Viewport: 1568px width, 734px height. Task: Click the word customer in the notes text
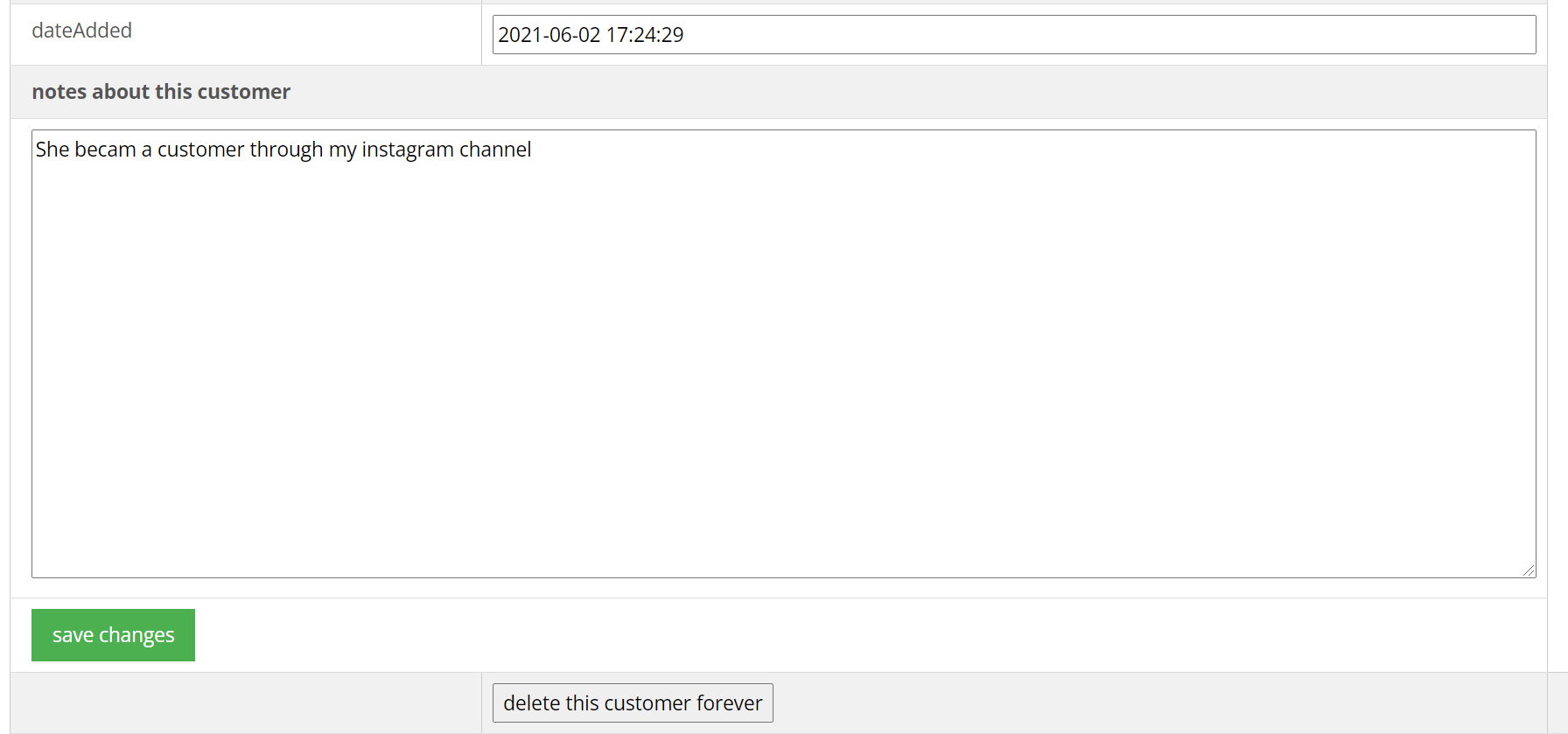point(200,150)
